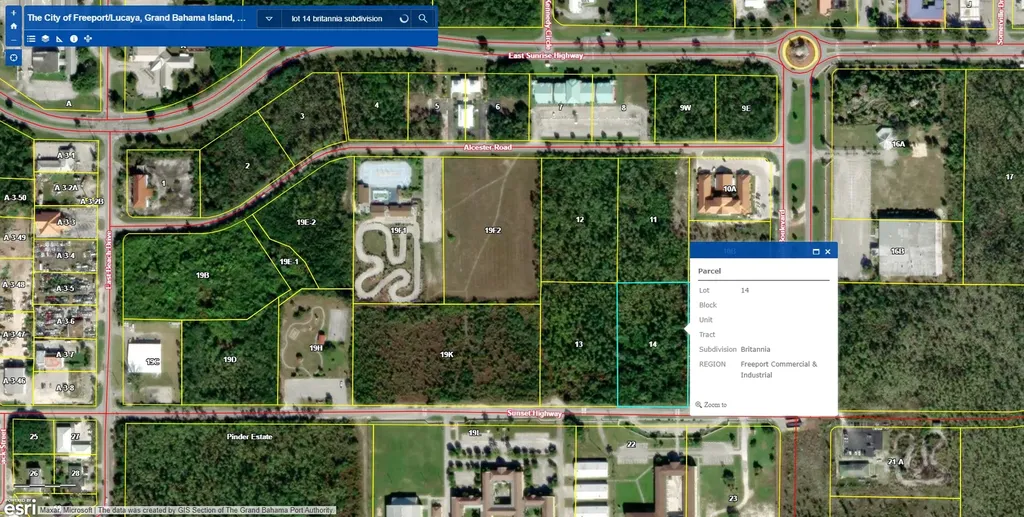
Task: Choose parcel 19E-1
Action: tap(289, 261)
